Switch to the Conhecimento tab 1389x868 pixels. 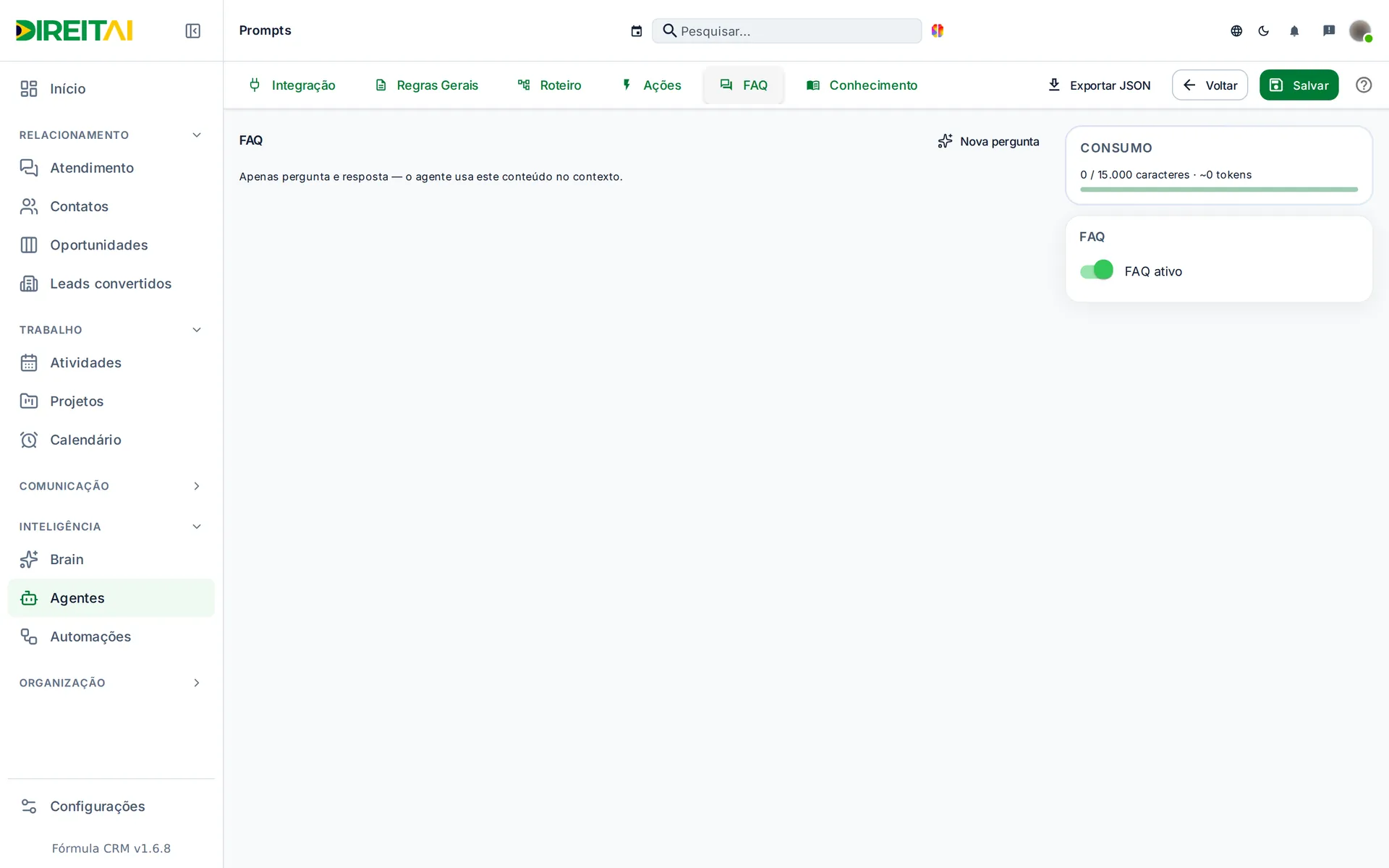pyautogui.click(x=862, y=85)
